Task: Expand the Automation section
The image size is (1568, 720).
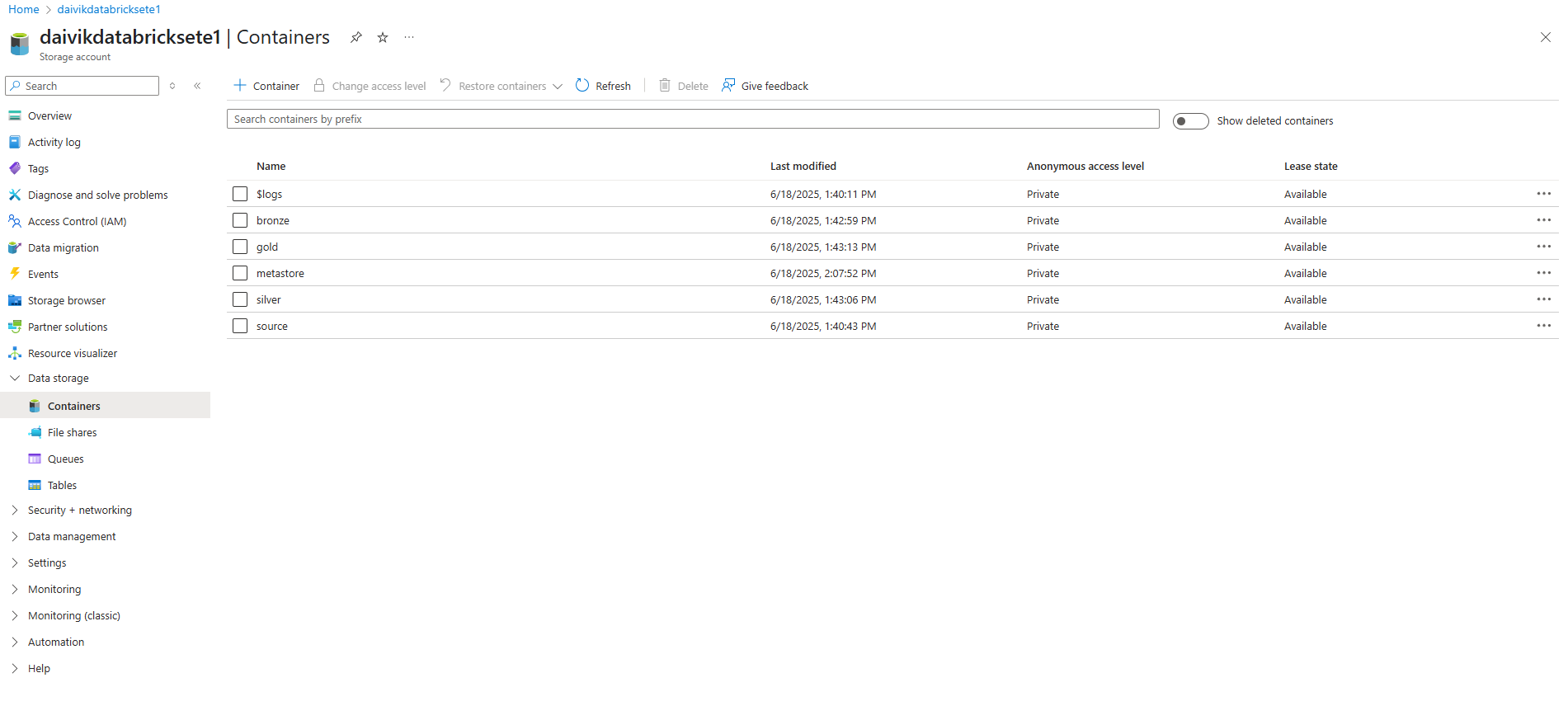Action: (15, 642)
